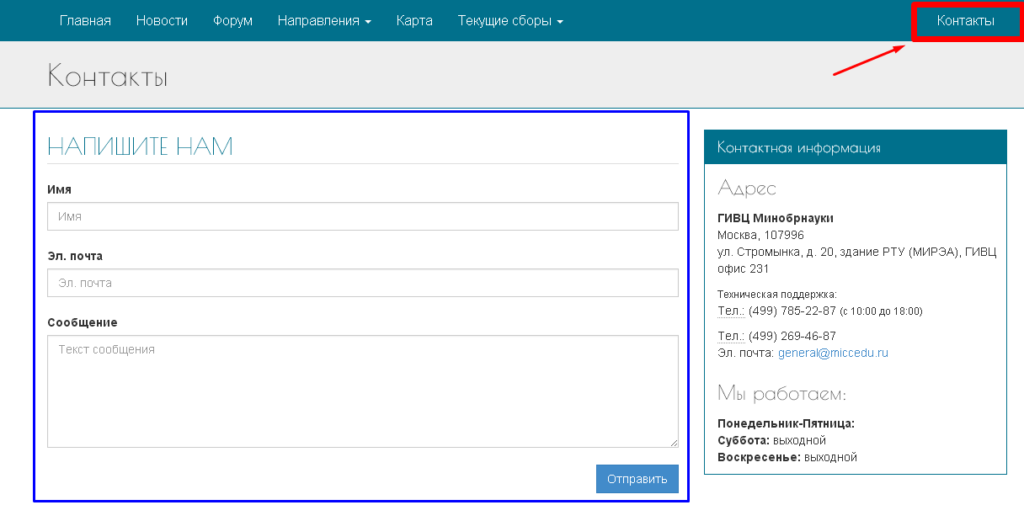Select Контакты in the top navigation
The height and width of the screenshot is (505, 1024).
965,21
